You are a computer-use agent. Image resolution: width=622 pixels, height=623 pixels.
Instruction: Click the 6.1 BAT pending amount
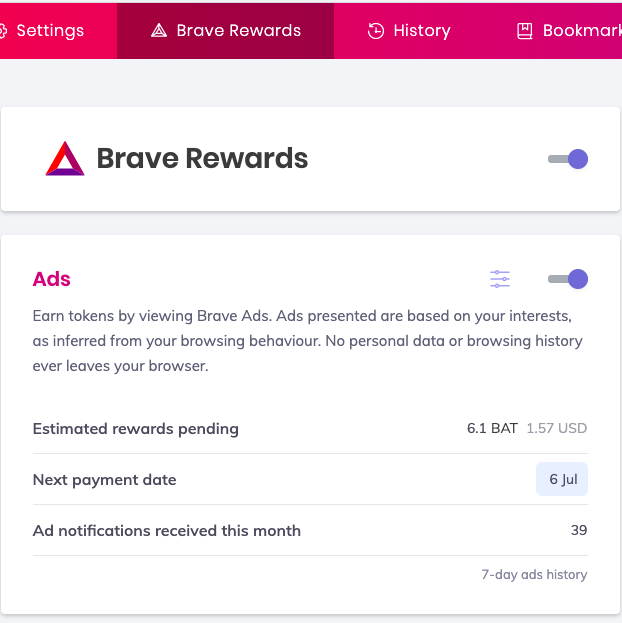coord(492,428)
